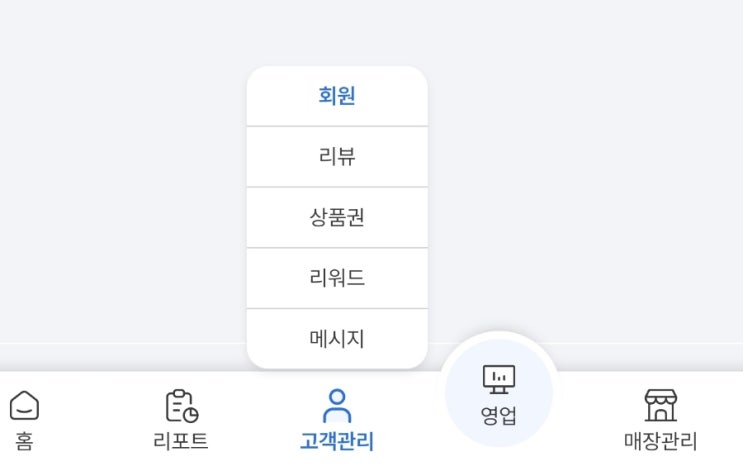Click blank gray space right of popup

590,200
